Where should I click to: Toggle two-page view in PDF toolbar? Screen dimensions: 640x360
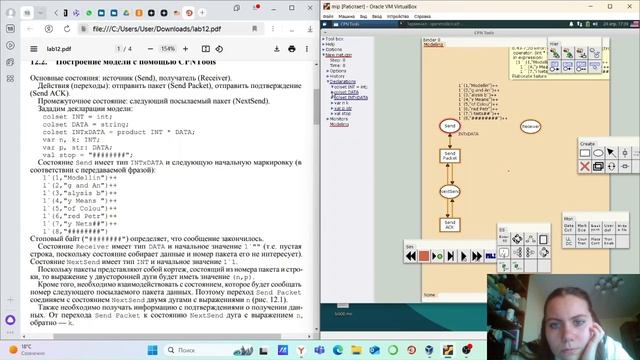tap(206, 49)
